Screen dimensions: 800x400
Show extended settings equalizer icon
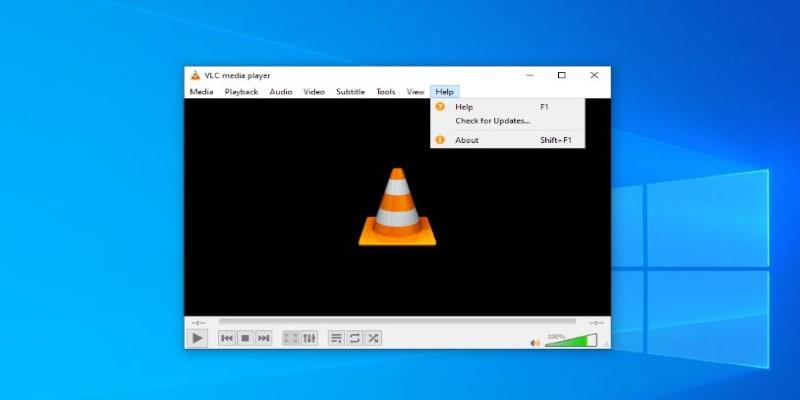(309, 339)
